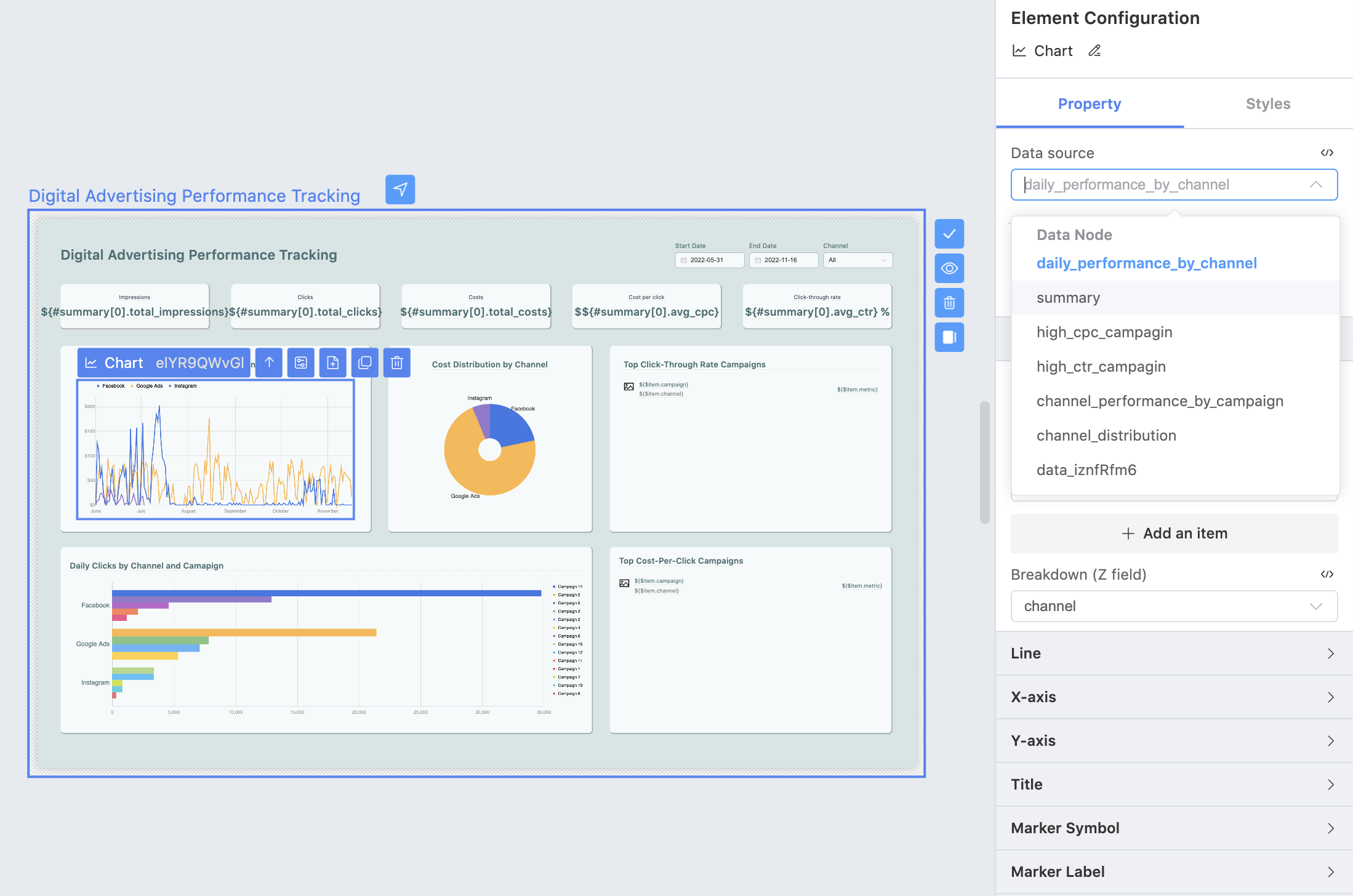Click the up arrow in chart toolbar
This screenshot has width=1353, height=896.
[269, 362]
